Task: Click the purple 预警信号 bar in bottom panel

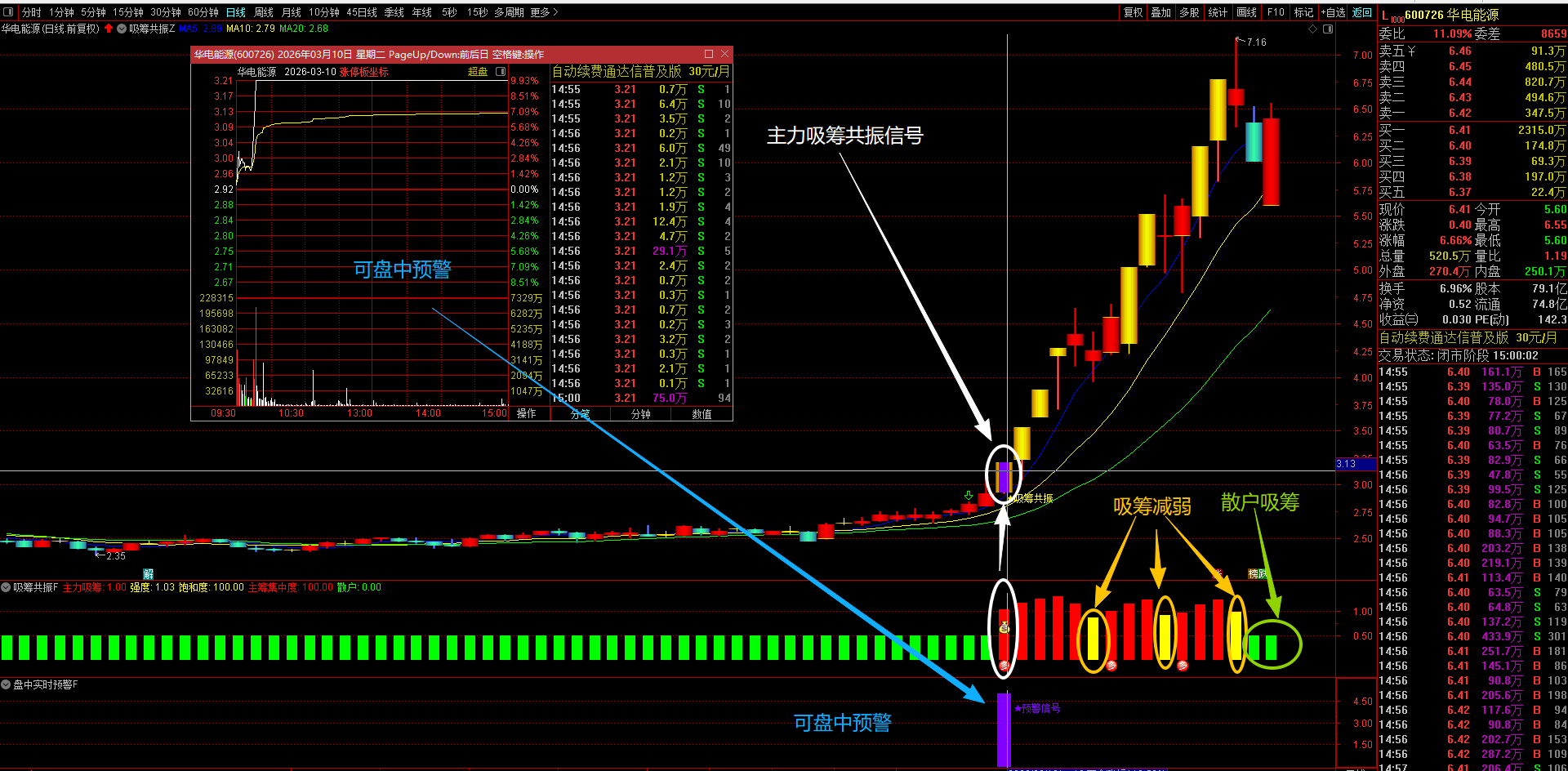Action: (x=1004, y=730)
